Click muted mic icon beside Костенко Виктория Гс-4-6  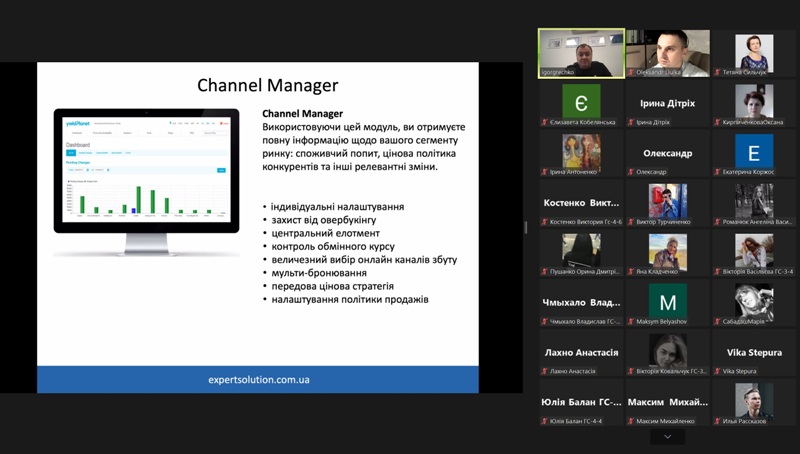(x=544, y=222)
